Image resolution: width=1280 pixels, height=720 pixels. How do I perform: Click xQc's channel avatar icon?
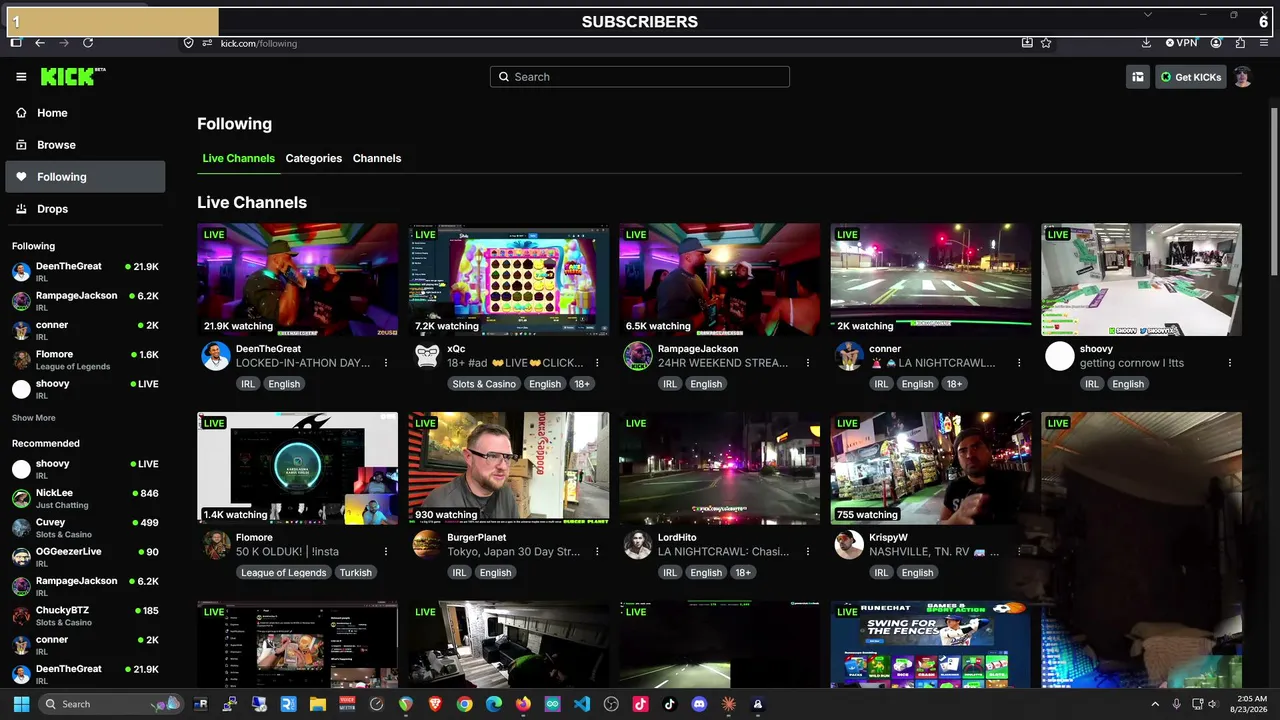(x=427, y=356)
